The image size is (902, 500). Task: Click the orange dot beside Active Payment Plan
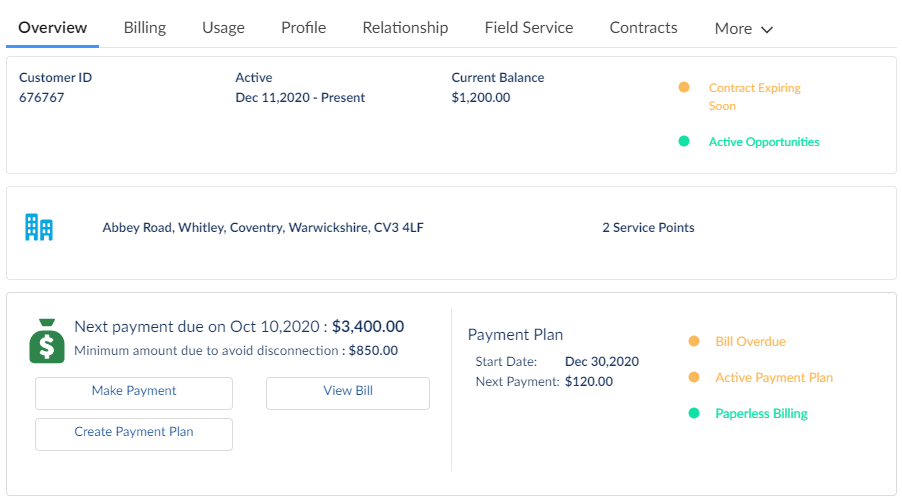click(x=694, y=377)
